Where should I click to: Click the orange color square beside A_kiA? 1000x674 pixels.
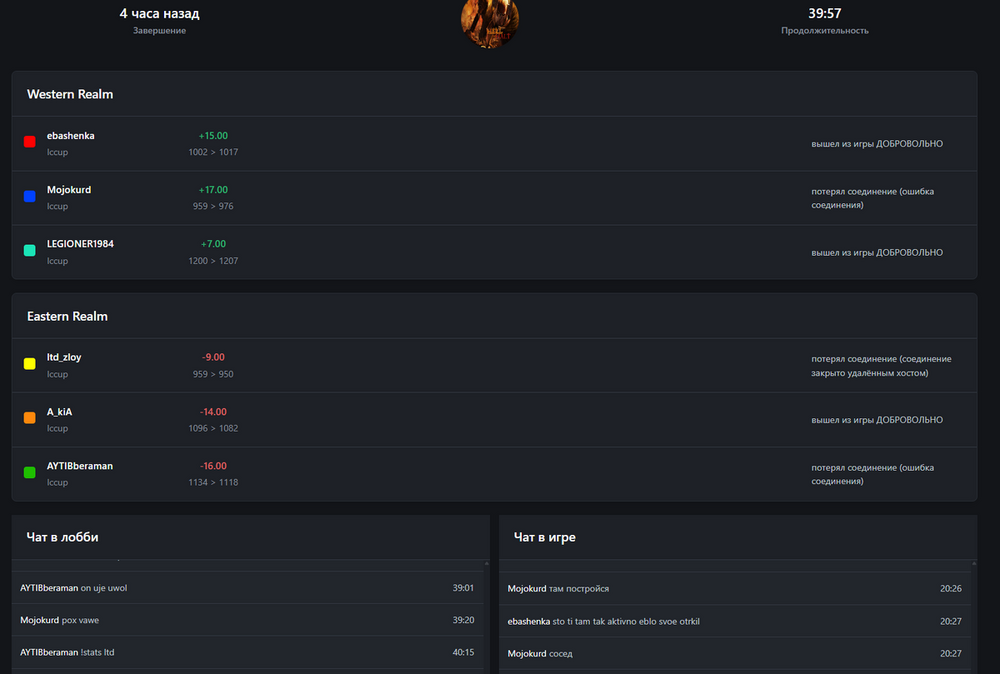tap(30, 418)
